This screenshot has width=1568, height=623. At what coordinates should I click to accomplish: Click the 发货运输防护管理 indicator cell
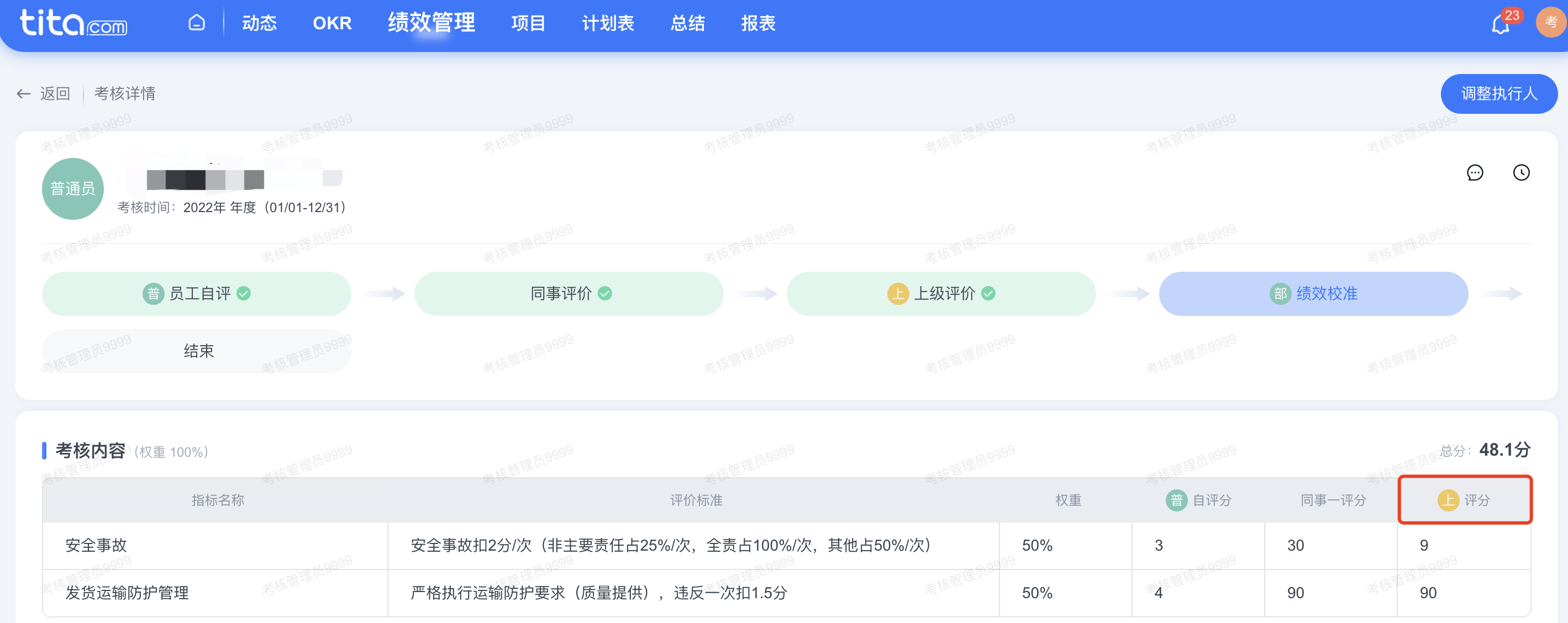pyautogui.click(x=215, y=593)
